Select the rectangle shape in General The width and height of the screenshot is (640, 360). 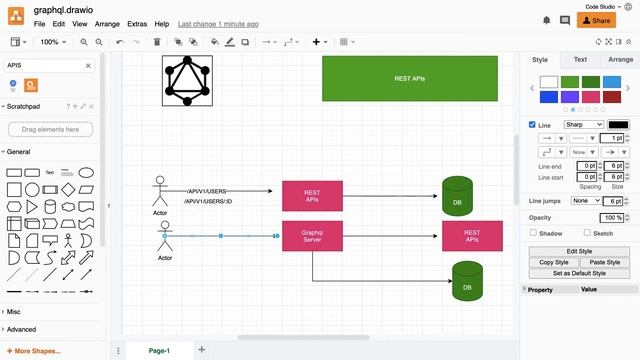(x=14, y=173)
